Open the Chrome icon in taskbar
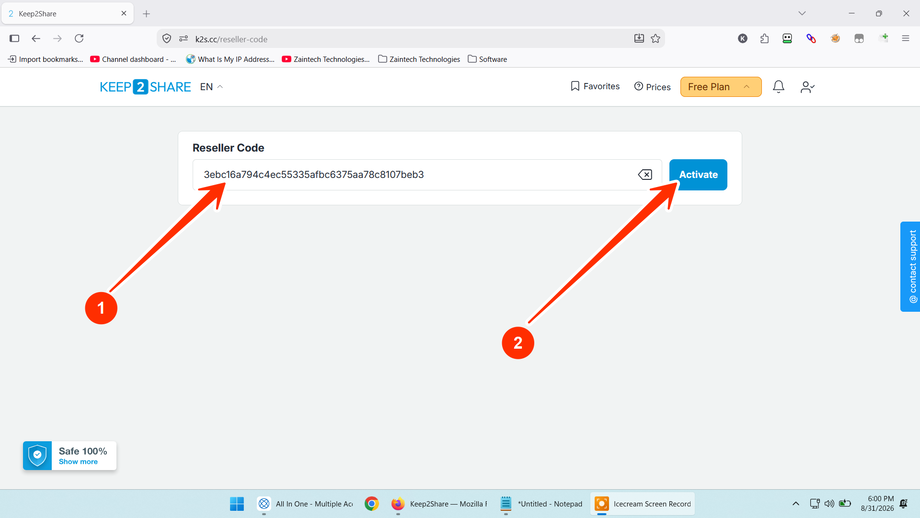This screenshot has width=920, height=518. [x=371, y=503]
